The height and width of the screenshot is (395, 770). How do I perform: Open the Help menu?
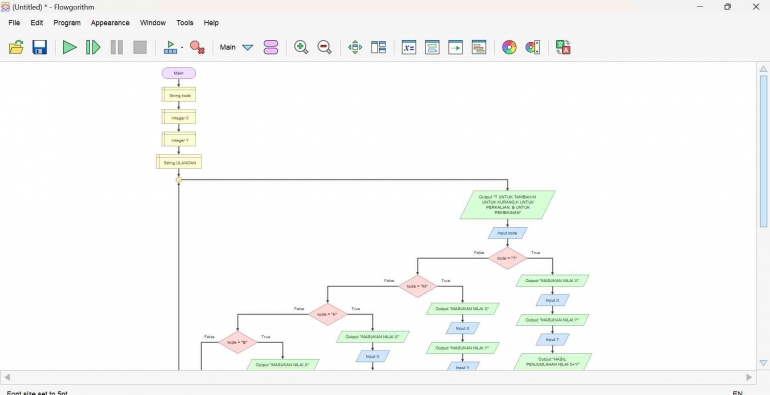pos(211,23)
